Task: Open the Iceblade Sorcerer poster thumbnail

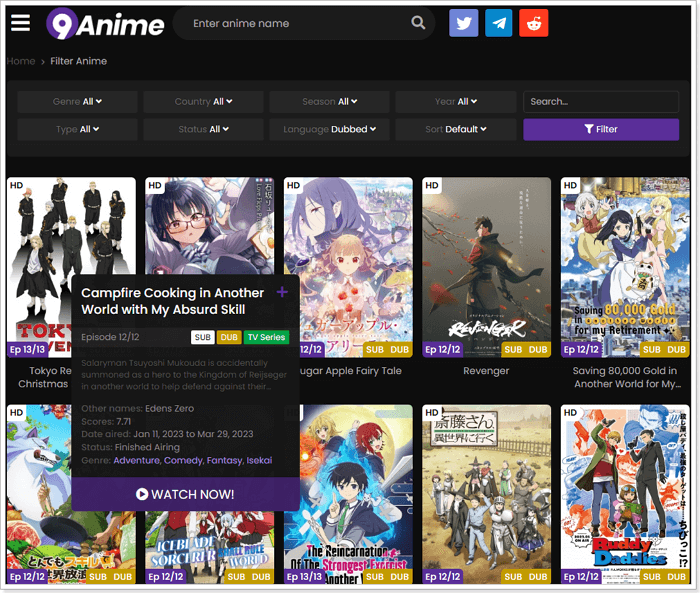Action: (209, 547)
